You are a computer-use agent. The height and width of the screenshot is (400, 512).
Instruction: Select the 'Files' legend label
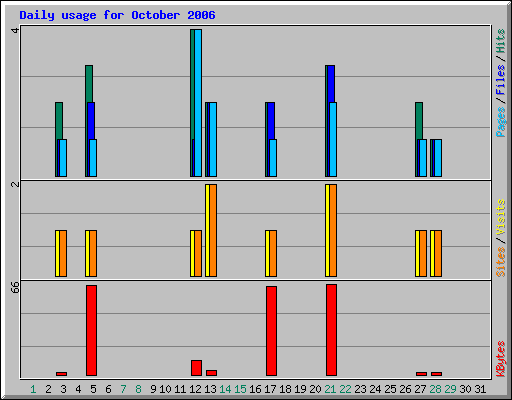click(500, 80)
